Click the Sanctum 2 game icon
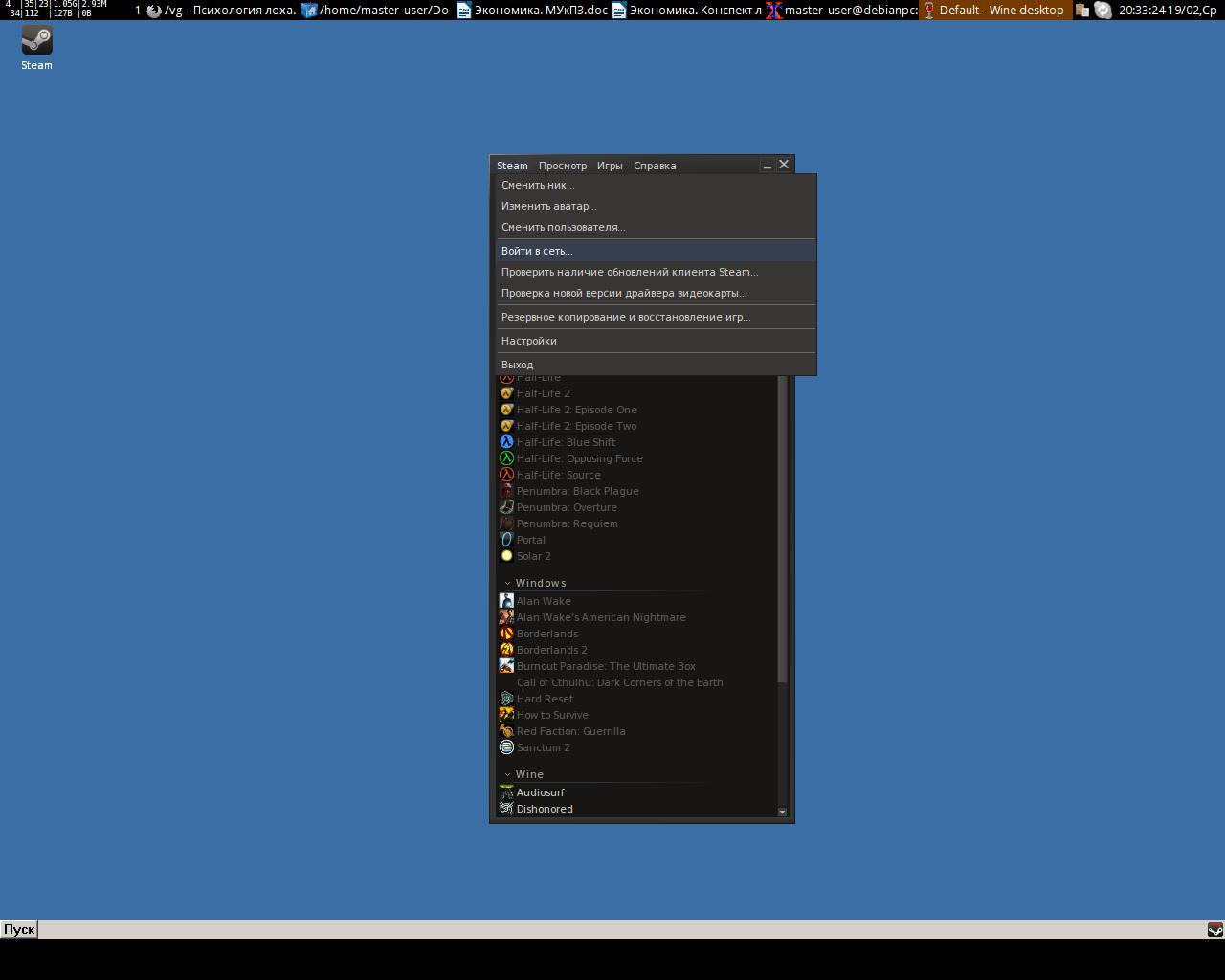Screen dimensions: 1225x980 click(506, 747)
